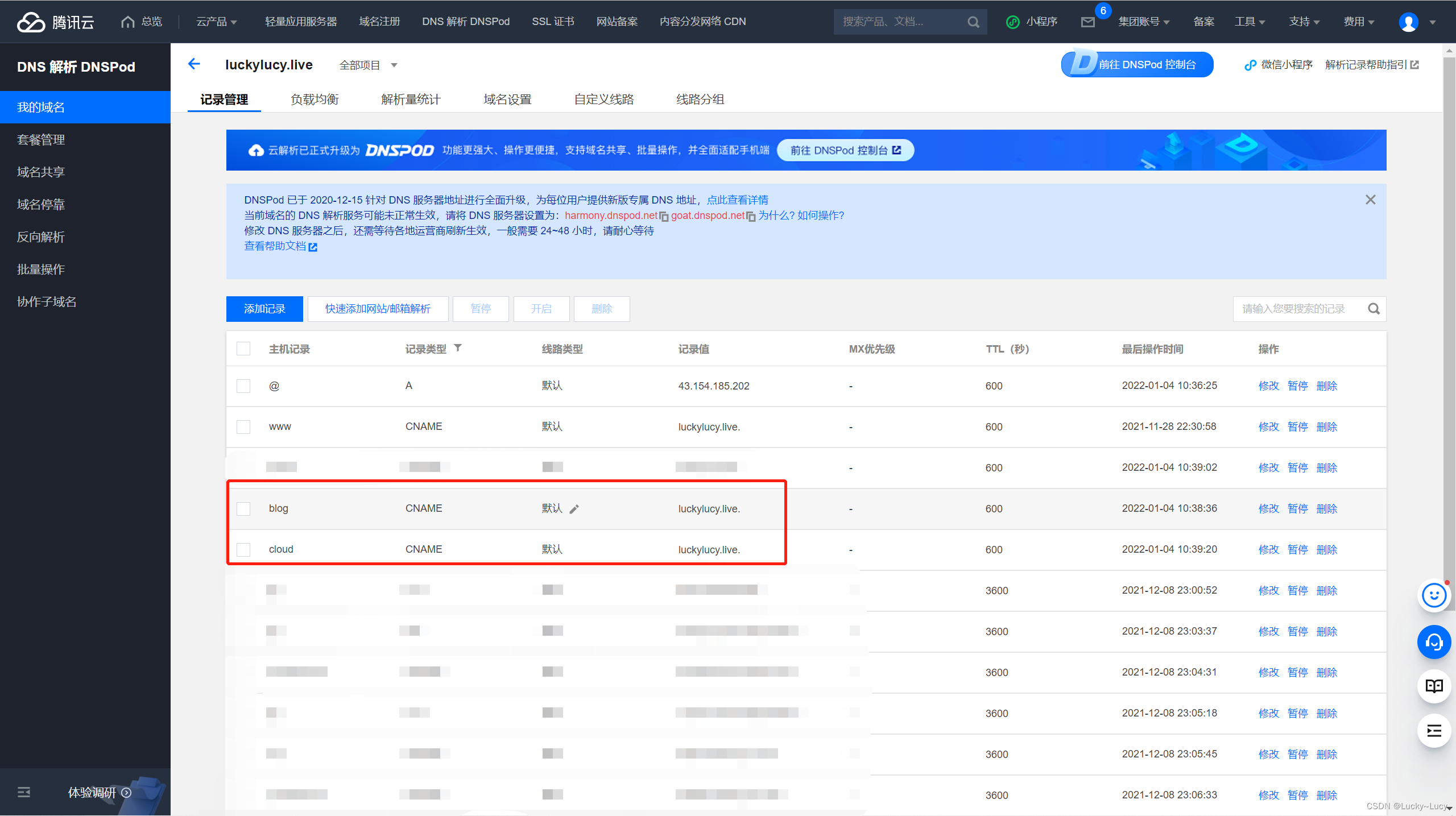Check the cloud record checkbox
Viewport: 1456px width, 816px height.
point(243,550)
